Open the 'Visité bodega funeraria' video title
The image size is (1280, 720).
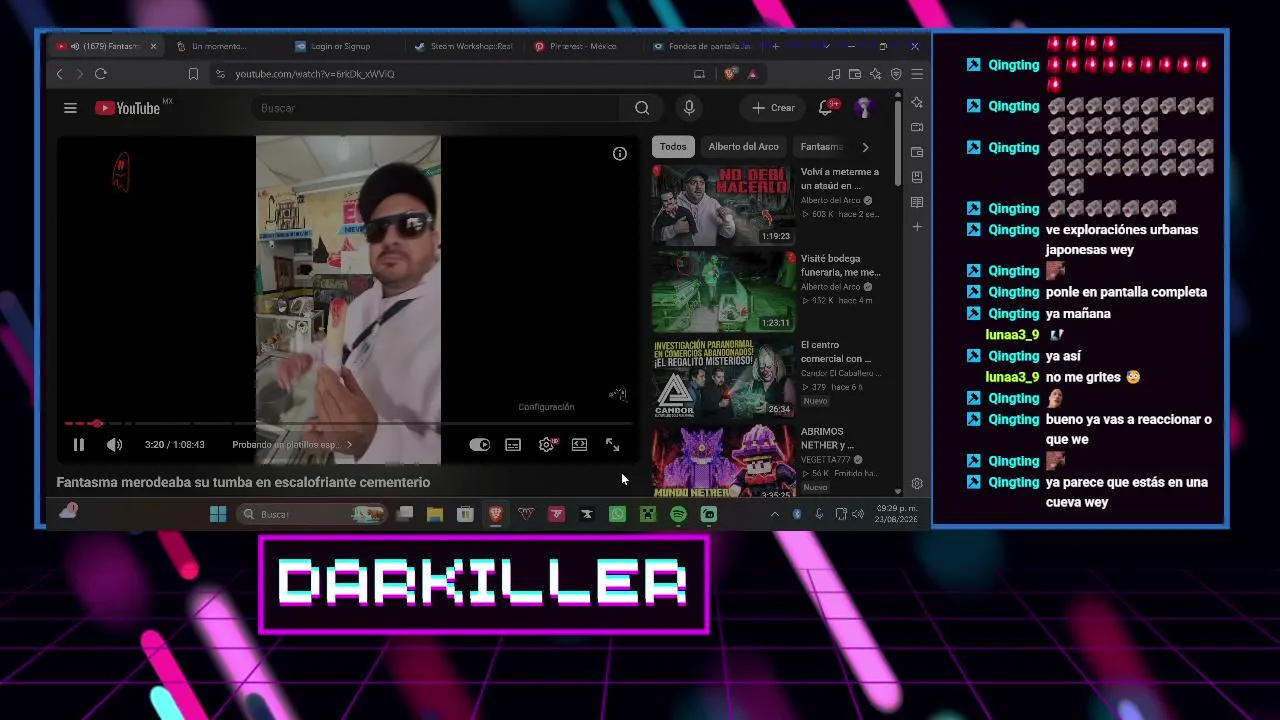coord(840,265)
